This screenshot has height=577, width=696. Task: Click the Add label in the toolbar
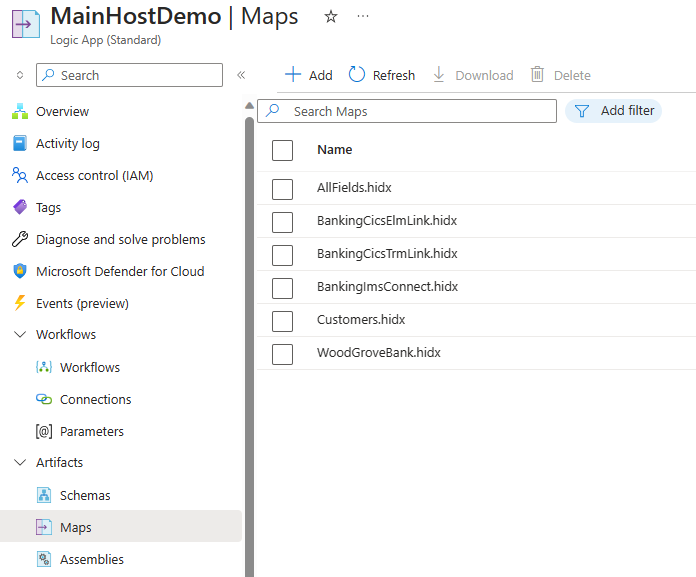[x=320, y=75]
